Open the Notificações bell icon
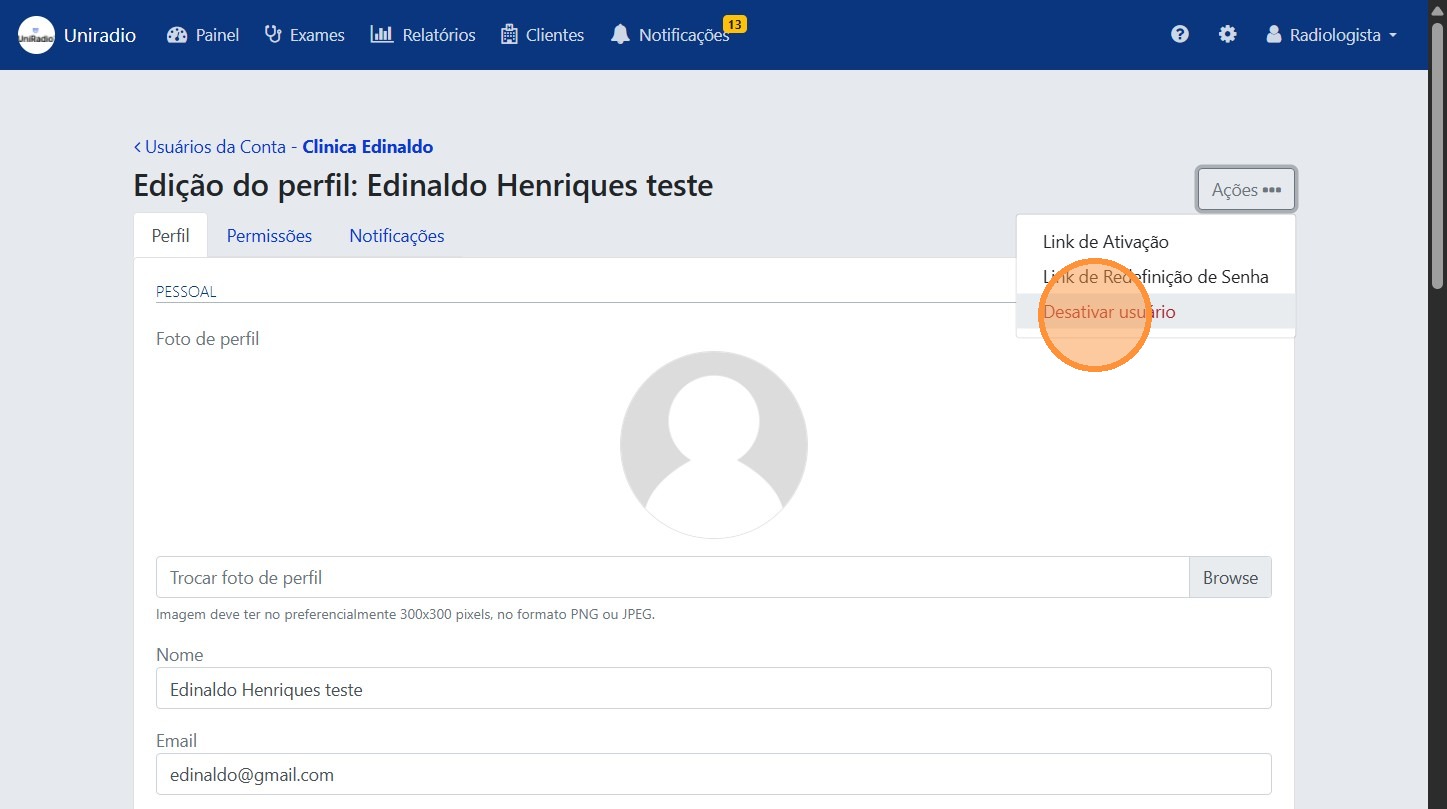 pyautogui.click(x=621, y=35)
